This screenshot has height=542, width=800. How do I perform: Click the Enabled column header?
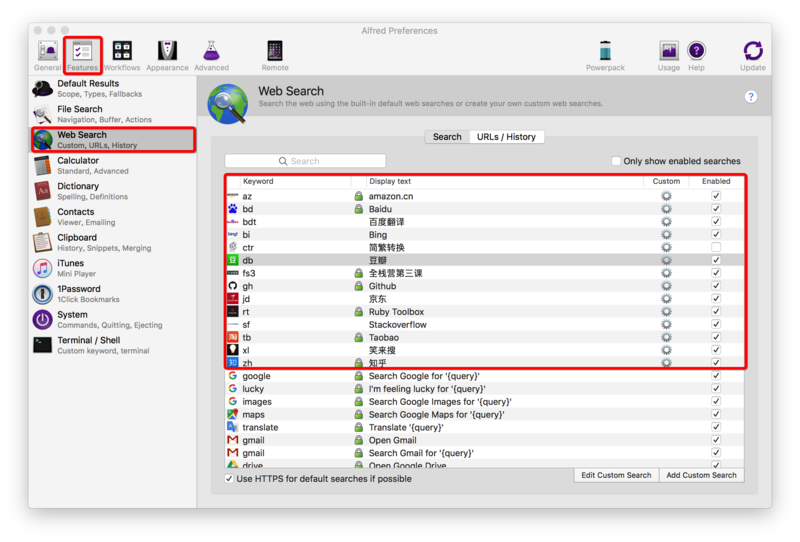pyautogui.click(x=716, y=181)
